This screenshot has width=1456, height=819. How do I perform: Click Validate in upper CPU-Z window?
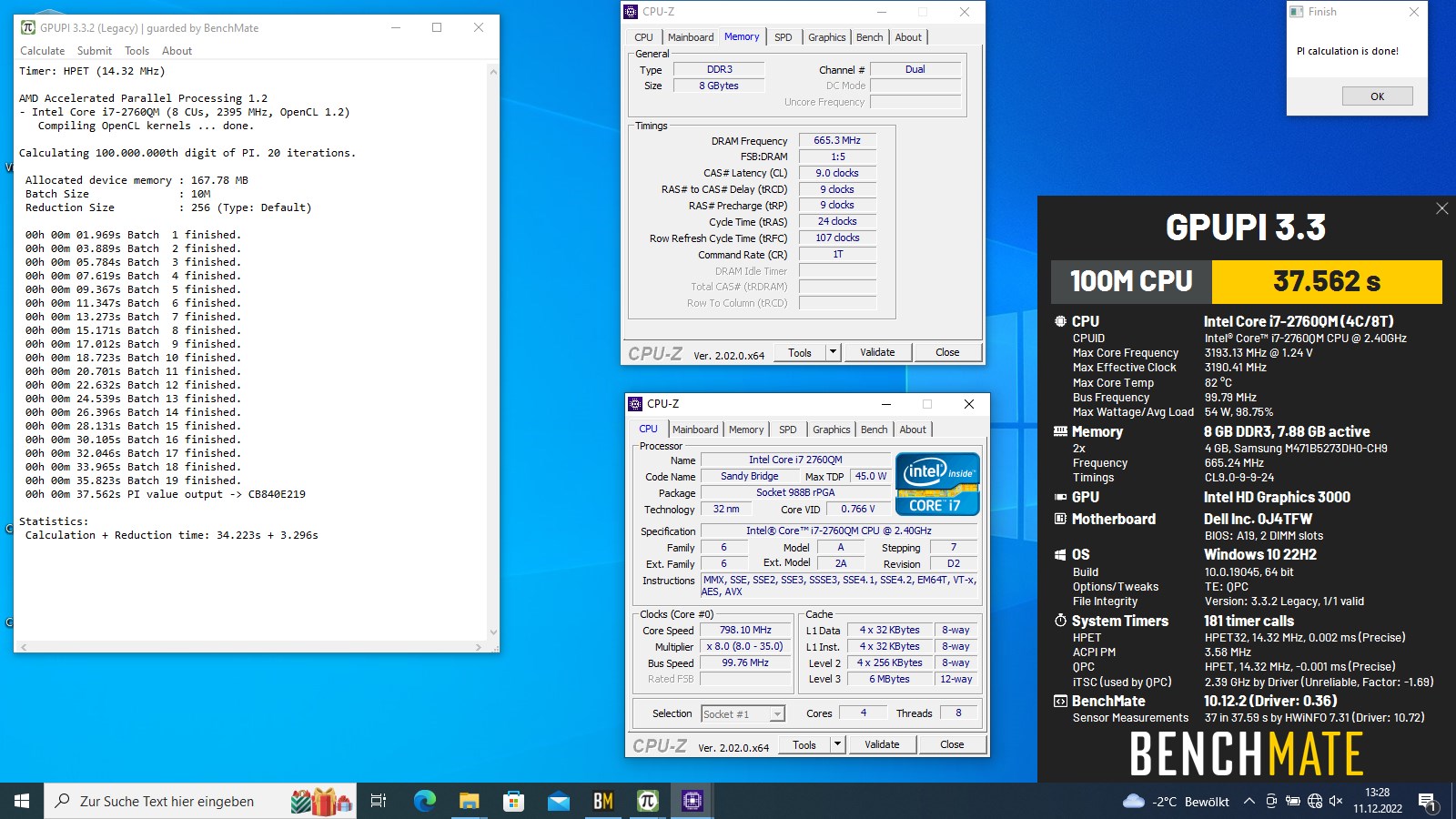click(x=877, y=352)
